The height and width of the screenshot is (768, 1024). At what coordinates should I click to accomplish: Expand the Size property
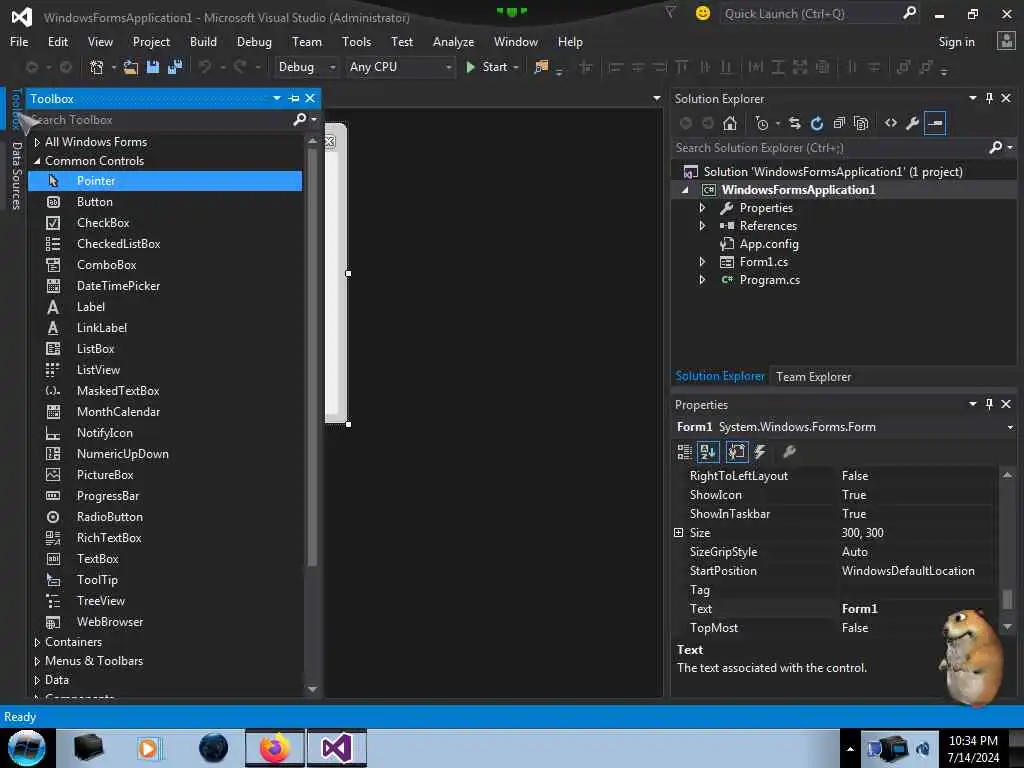point(679,533)
